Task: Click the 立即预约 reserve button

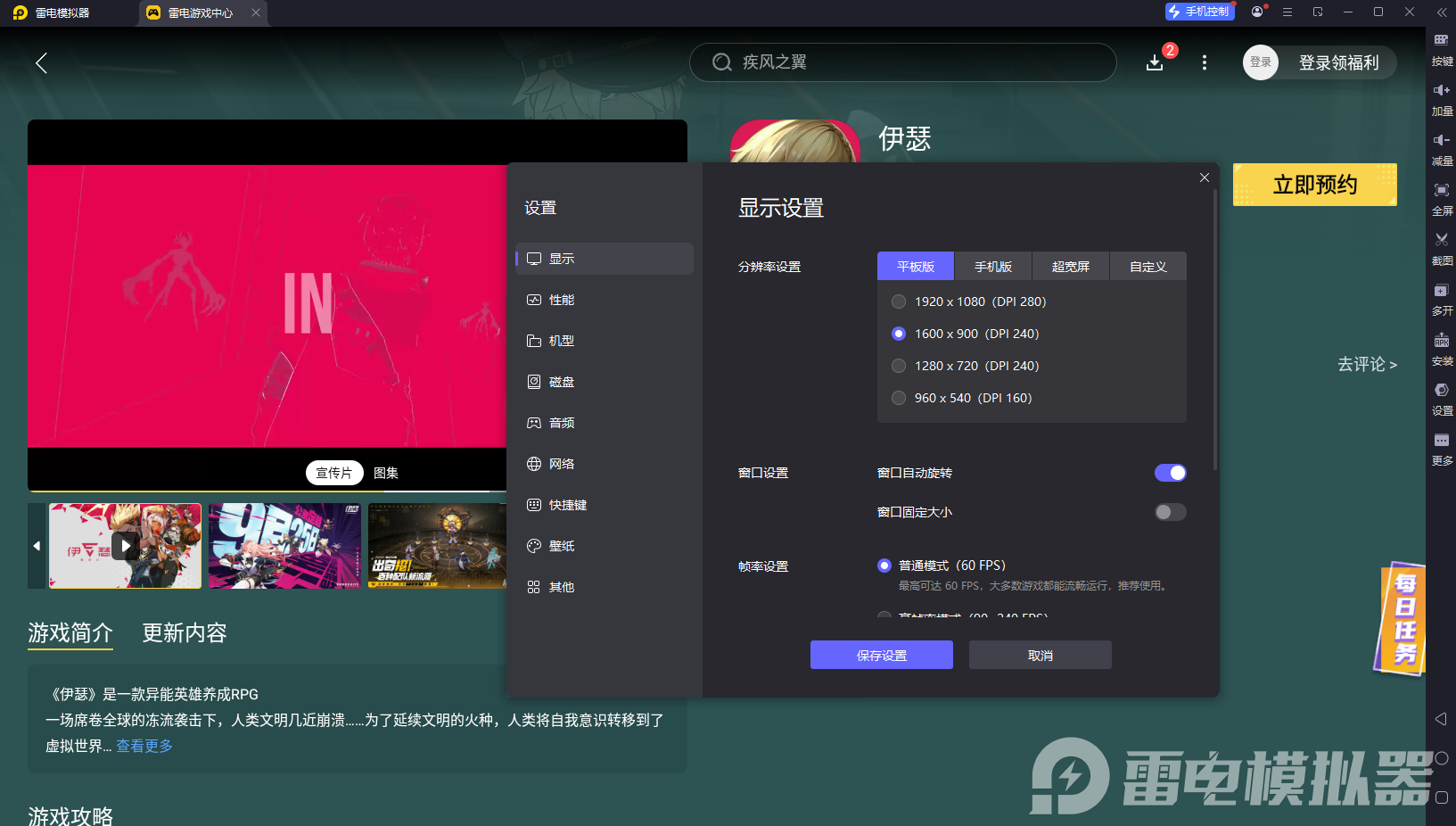Action: pyautogui.click(x=1314, y=185)
